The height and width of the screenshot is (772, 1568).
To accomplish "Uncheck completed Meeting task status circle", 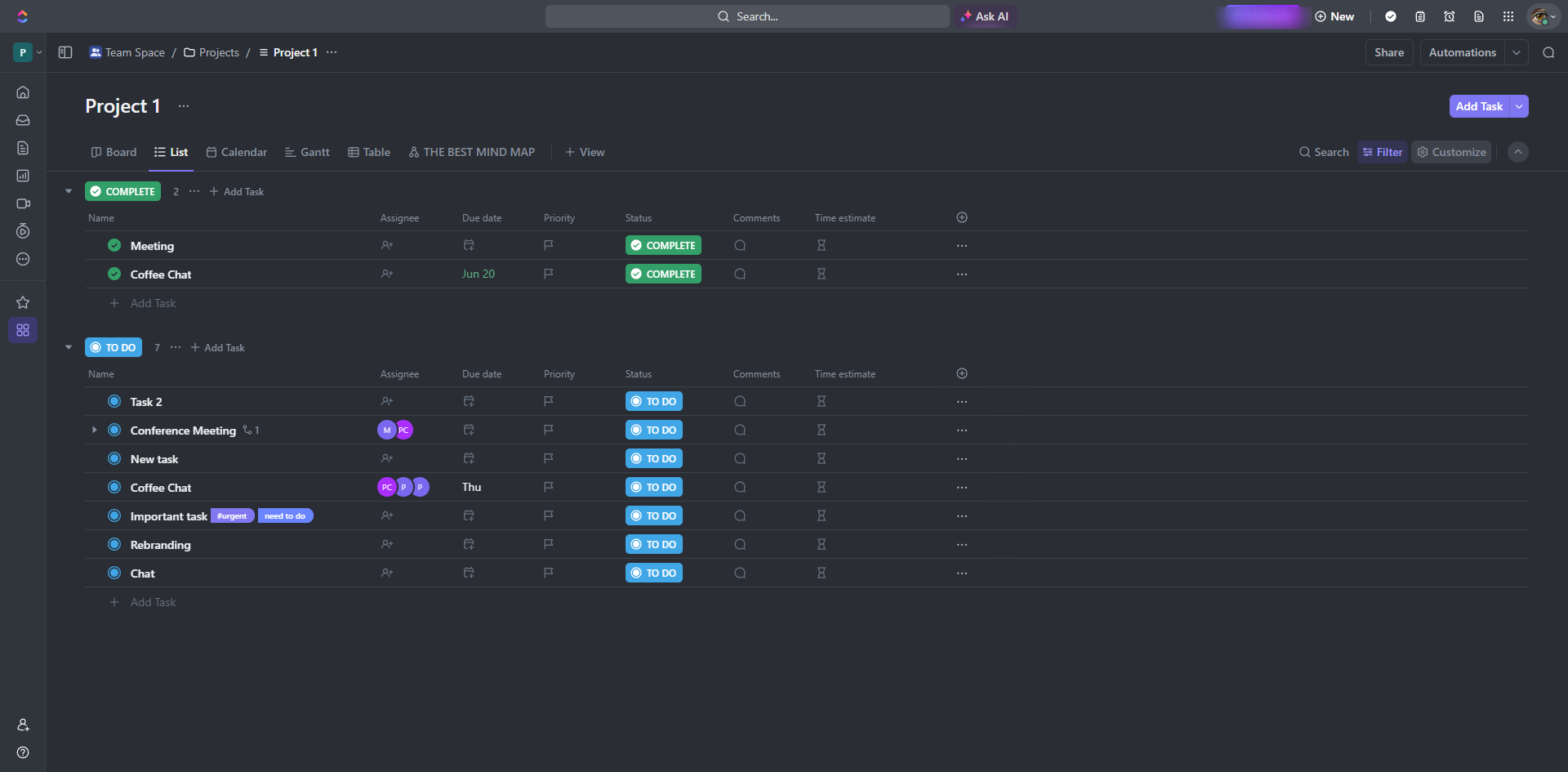I will pos(114,245).
